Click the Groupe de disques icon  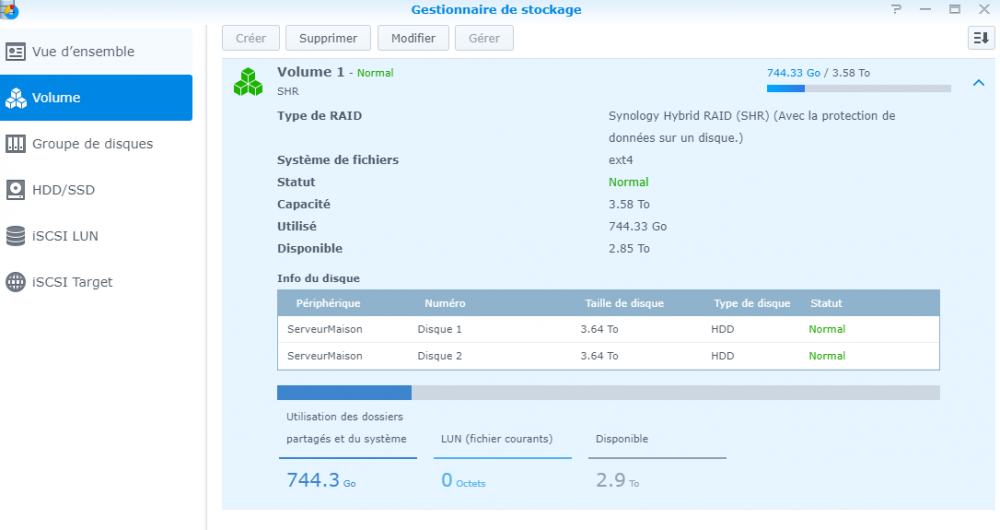(x=15, y=144)
